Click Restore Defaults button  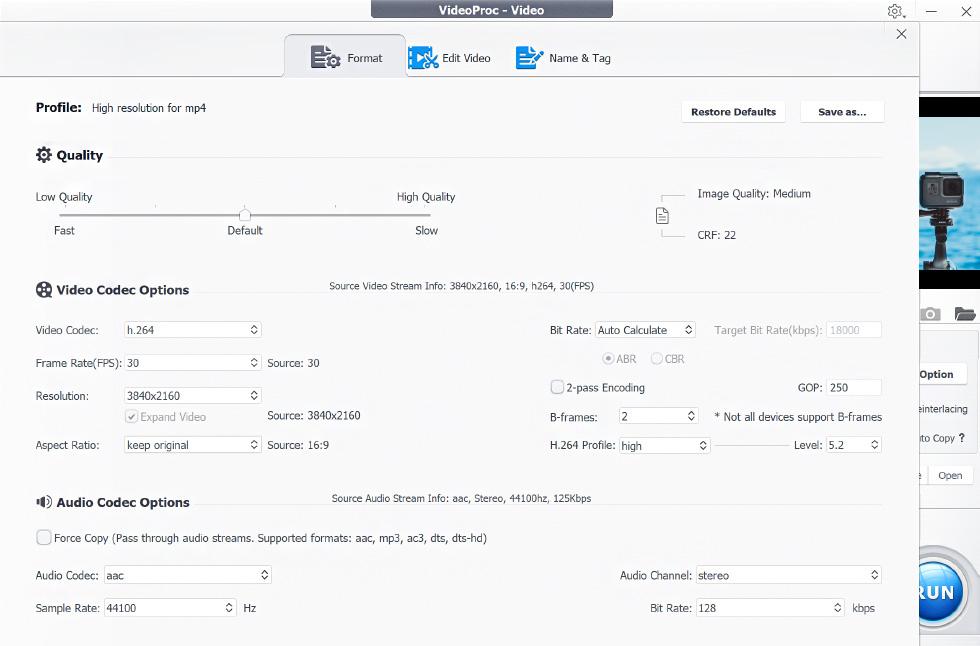(x=733, y=112)
